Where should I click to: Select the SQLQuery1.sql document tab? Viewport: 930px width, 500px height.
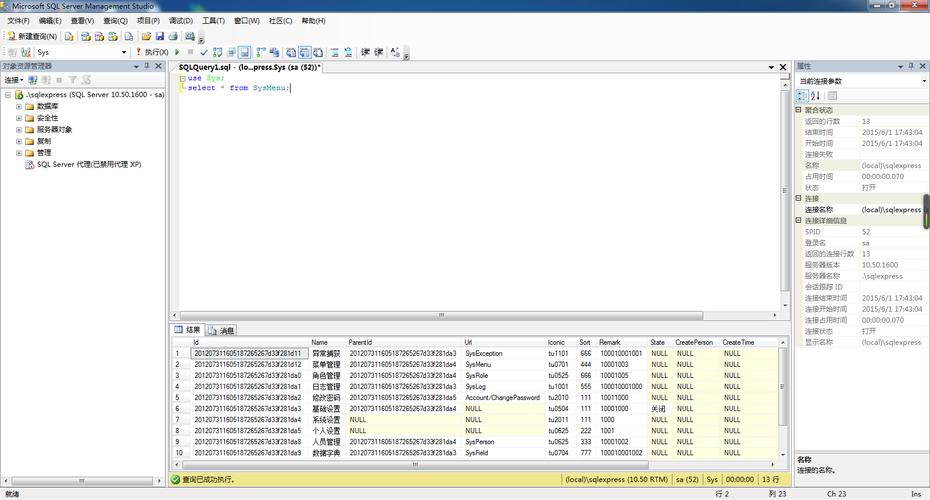(x=249, y=68)
